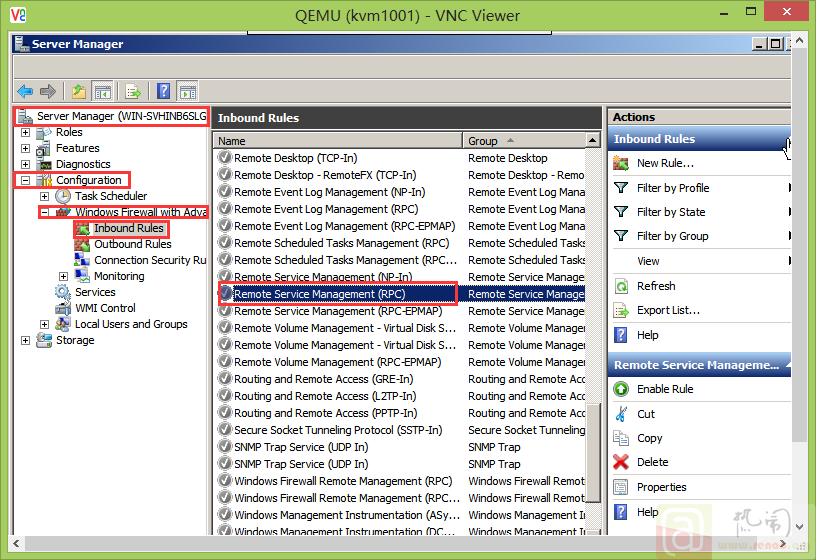Click the Task Scheduler clock icon
The width and height of the screenshot is (816, 560).
(x=63, y=196)
